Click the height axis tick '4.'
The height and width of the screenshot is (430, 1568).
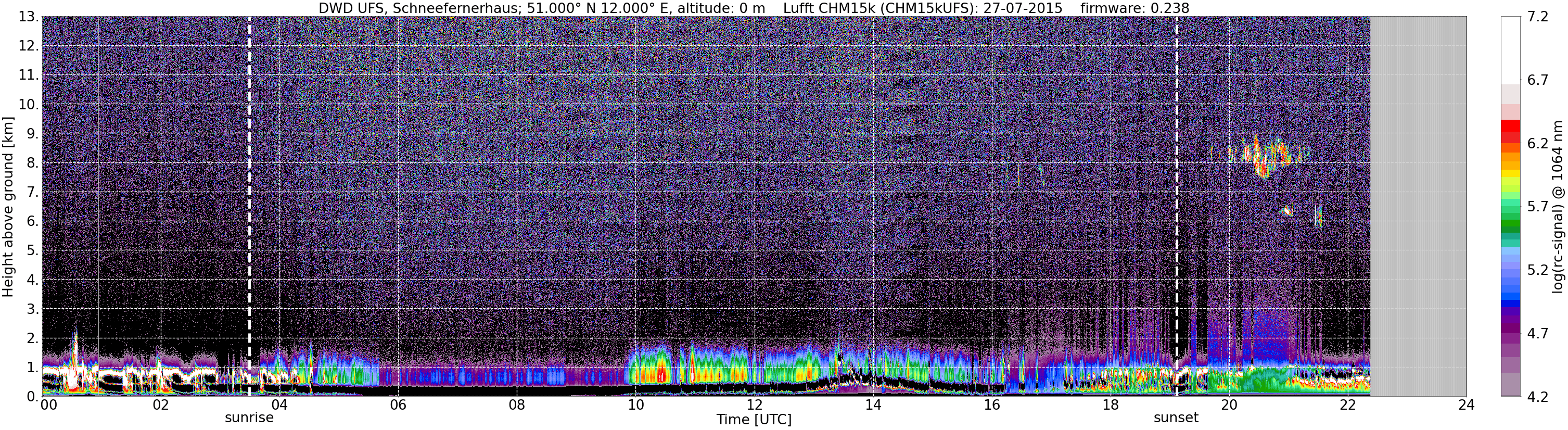click(32, 280)
